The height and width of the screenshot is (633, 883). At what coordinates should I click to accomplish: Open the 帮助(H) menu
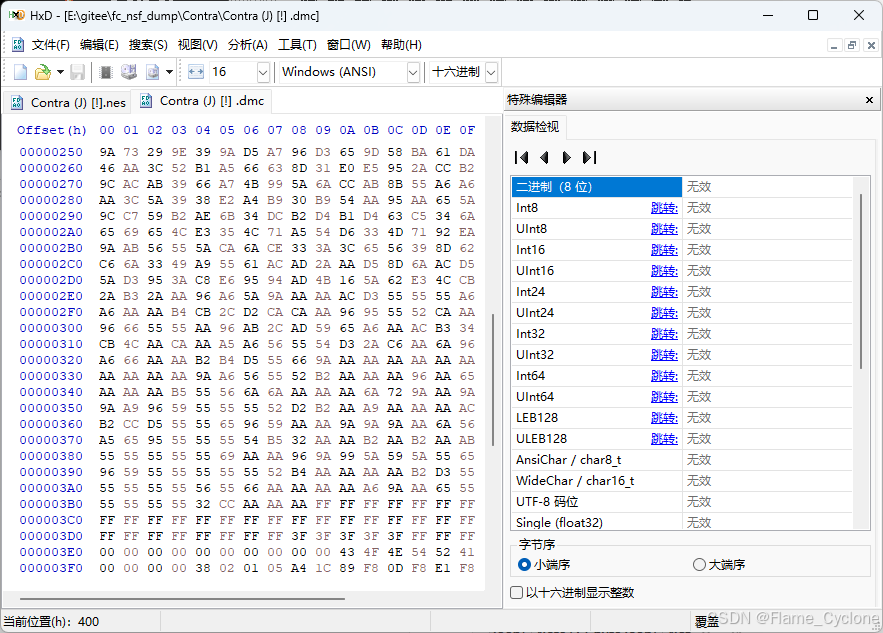coord(402,44)
